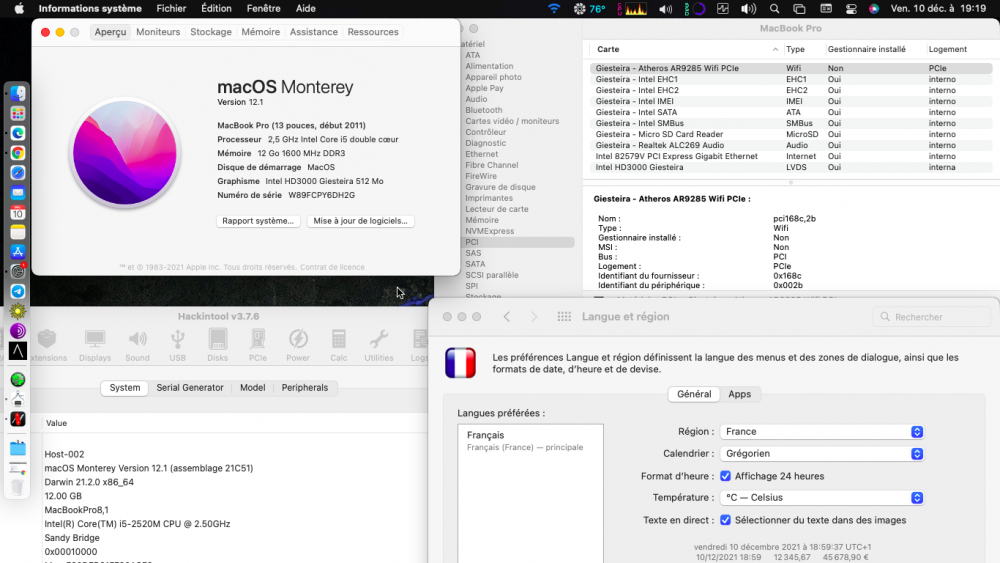Open the Notes app in the Dock

[x=18, y=232]
